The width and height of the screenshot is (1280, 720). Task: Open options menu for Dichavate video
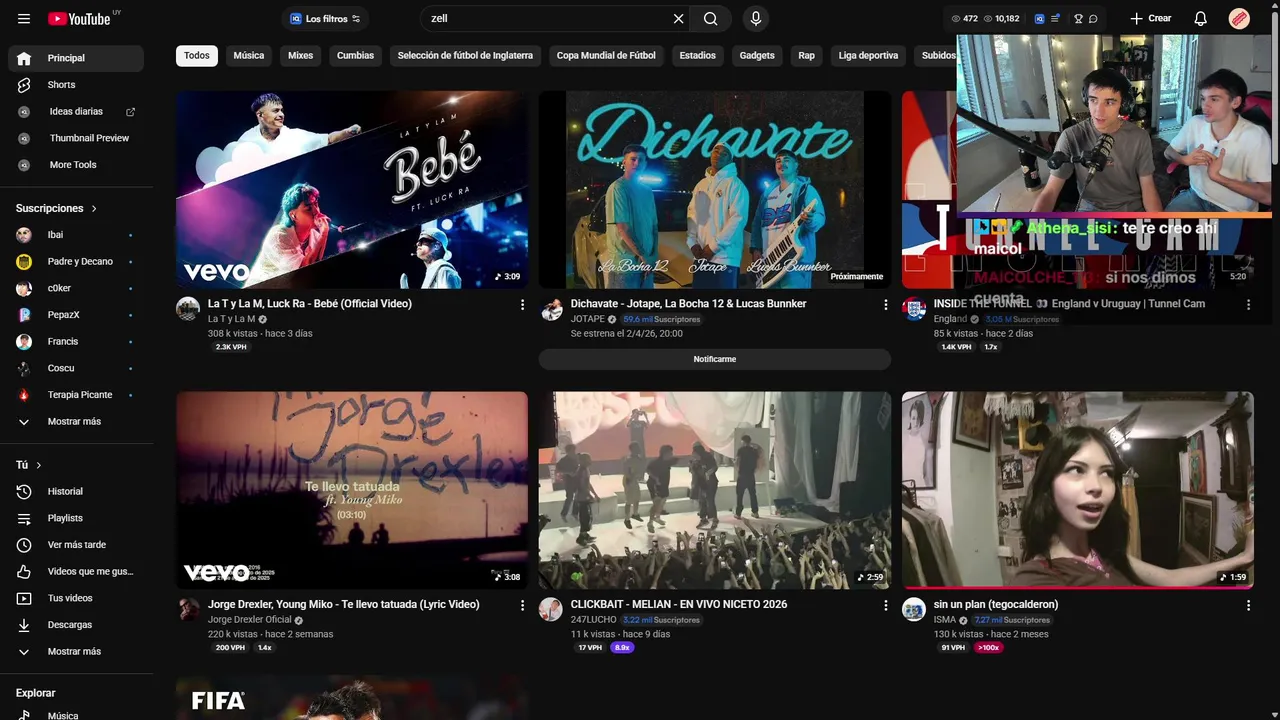(x=885, y=304)
